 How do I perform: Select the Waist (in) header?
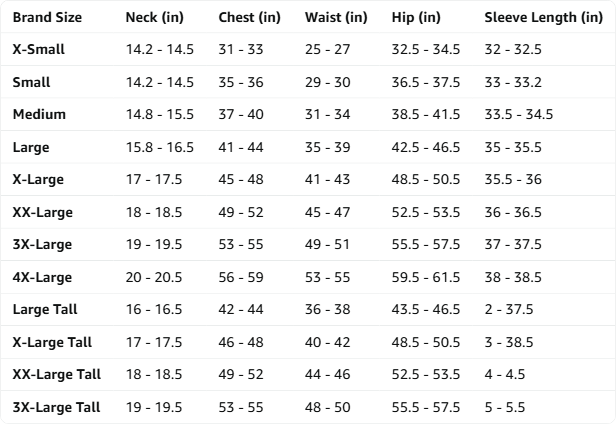pyautogui.click(x=336, y=17)
